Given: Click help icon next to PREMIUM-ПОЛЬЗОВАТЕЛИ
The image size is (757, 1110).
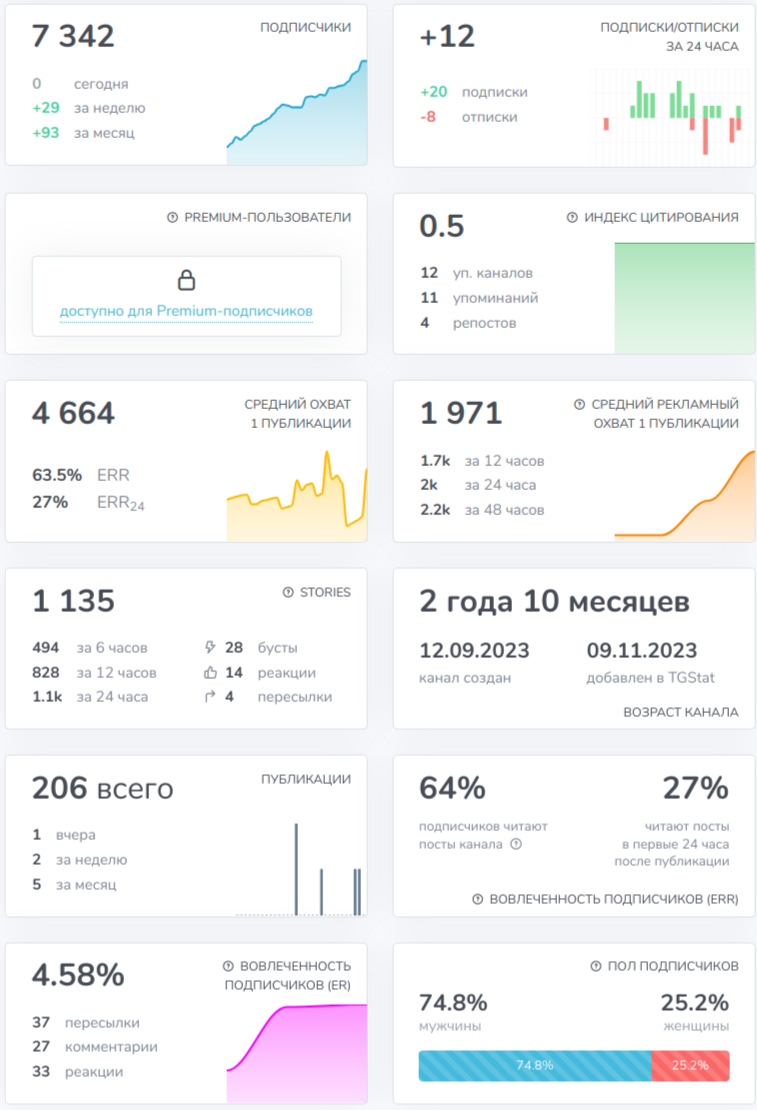Looking at the screenshot, I should click(x=172, y=217).
